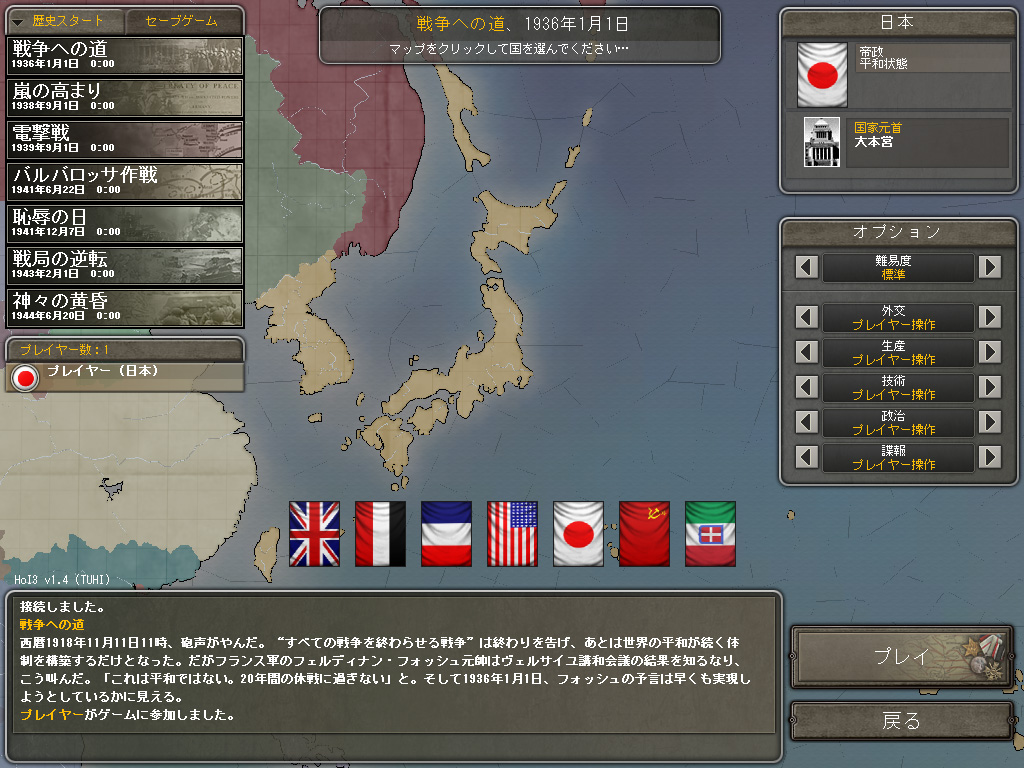Screen dimensions: 1024x768
Task: Select the Soviet Union red flag
Action: click(x=644, y=534)
